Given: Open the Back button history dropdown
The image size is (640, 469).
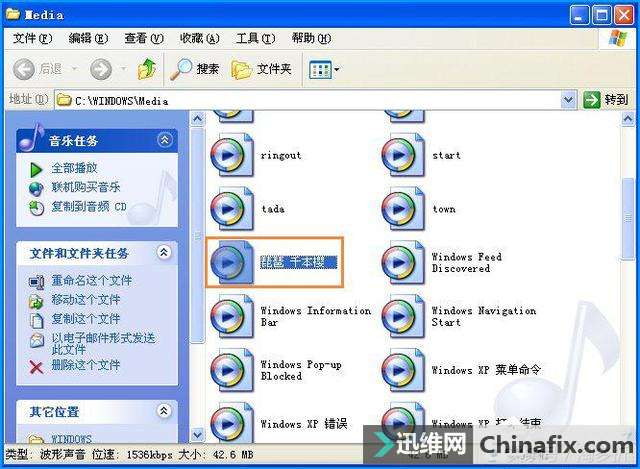Looking at the screenshot, I should click(x=75, y=69).
